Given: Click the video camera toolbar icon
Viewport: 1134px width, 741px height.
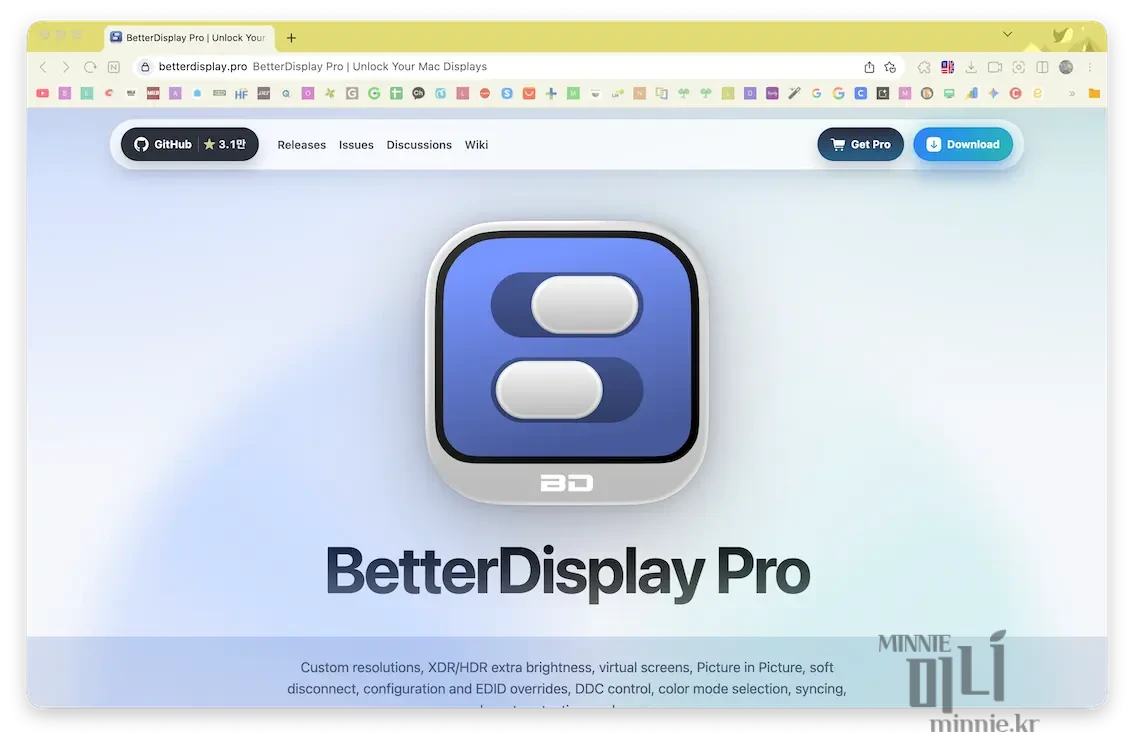Looking at the screenshot, I should 995,67.
